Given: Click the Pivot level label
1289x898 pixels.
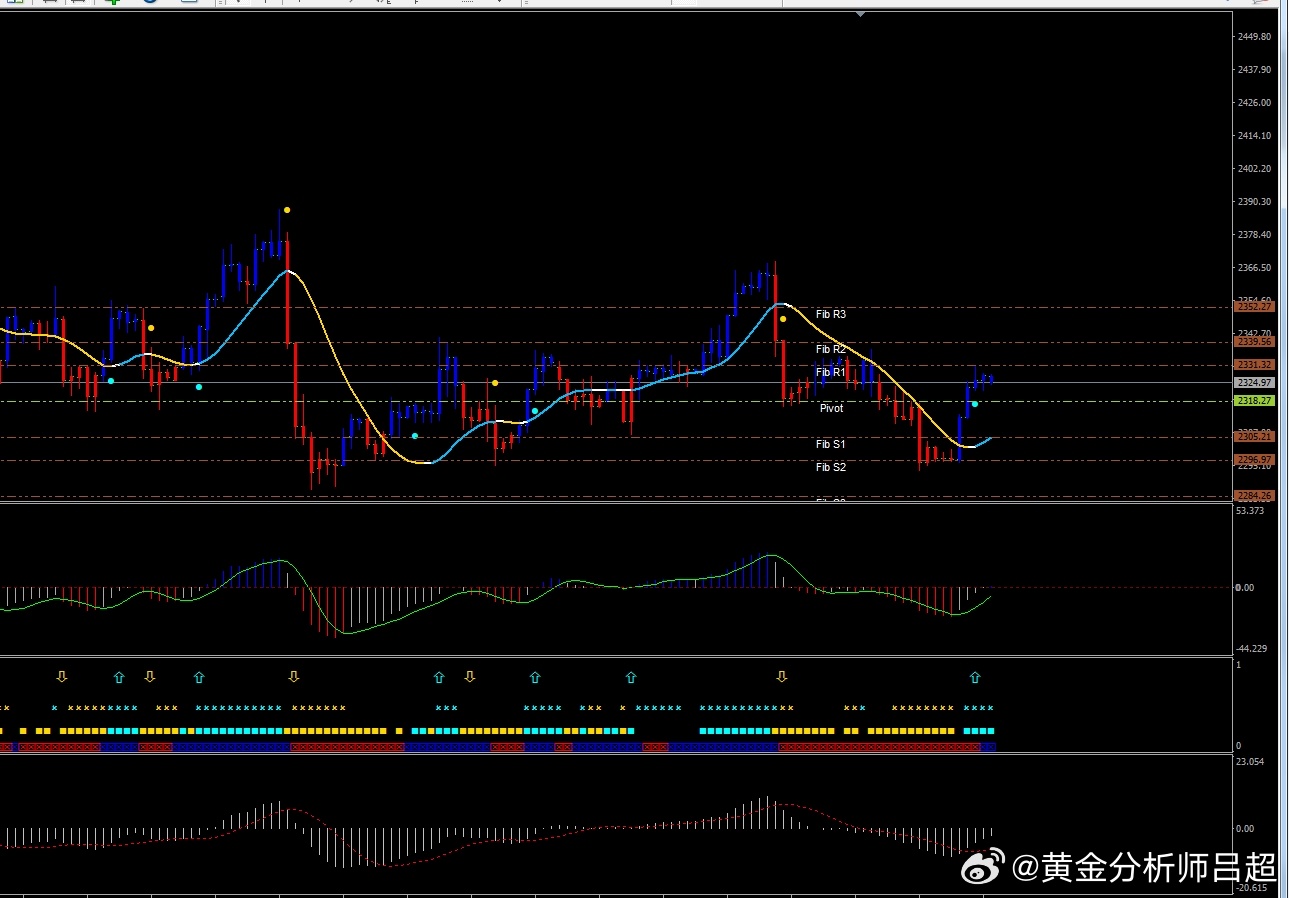Looking at the screenshot, I should coord(831,408).
